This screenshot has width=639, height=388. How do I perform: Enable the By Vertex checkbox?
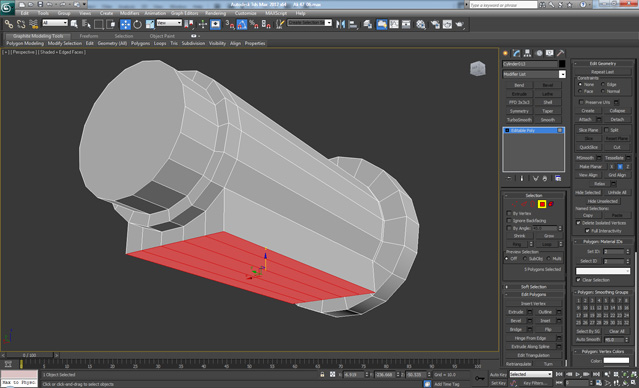click(x=509, y=213)
